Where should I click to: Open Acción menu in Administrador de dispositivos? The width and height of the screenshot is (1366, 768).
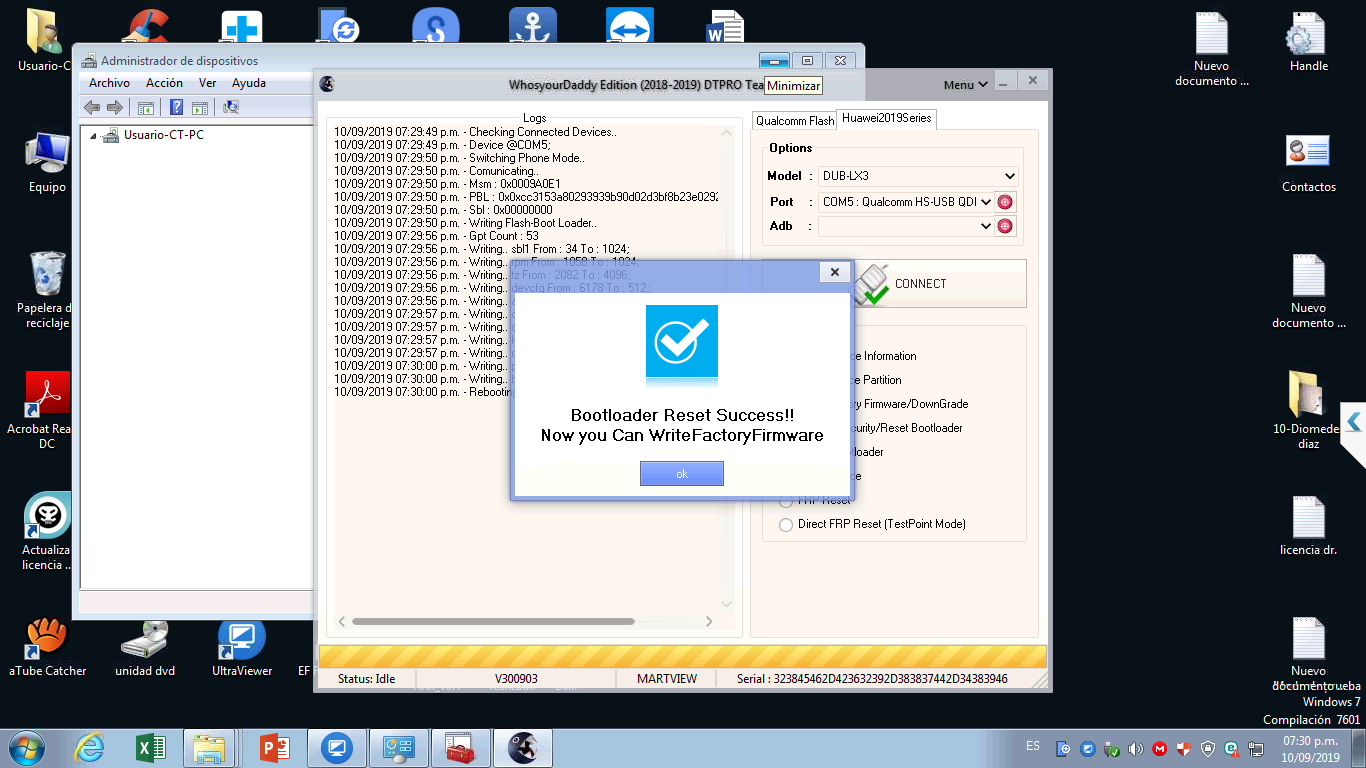[x=164, y=83]
